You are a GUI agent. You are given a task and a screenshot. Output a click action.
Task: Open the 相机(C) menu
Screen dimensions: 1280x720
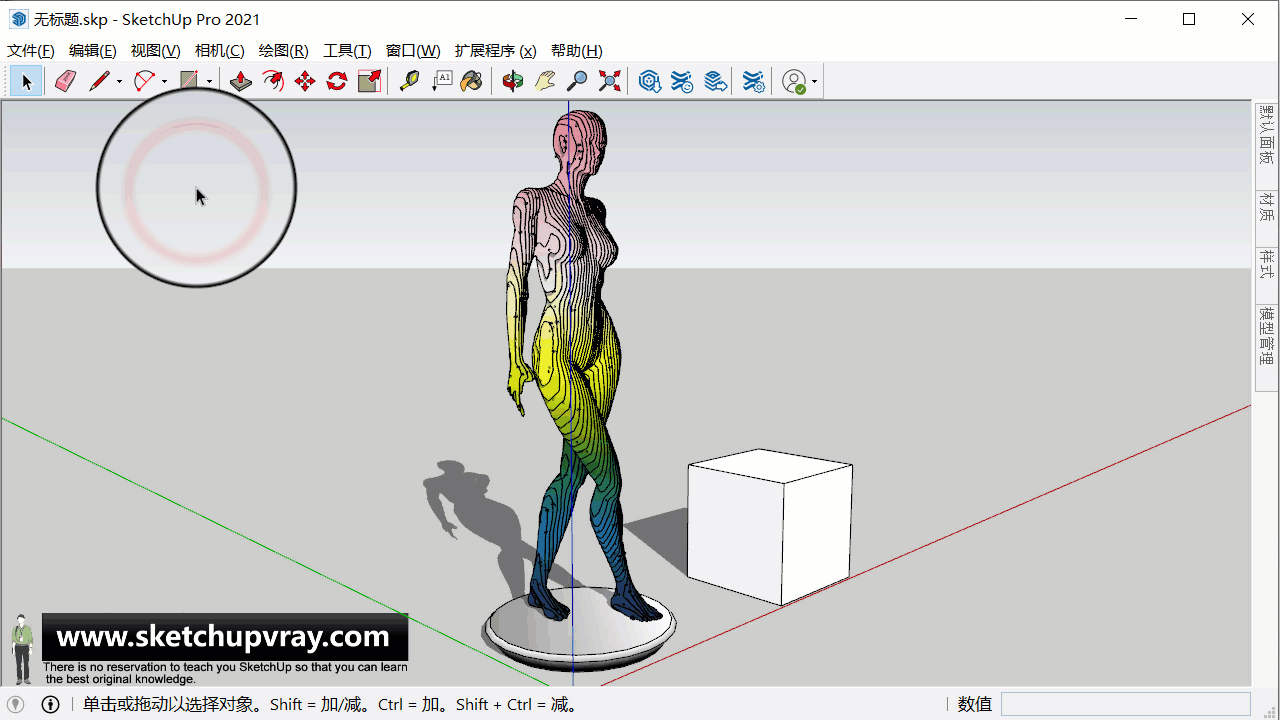[219, 51]
